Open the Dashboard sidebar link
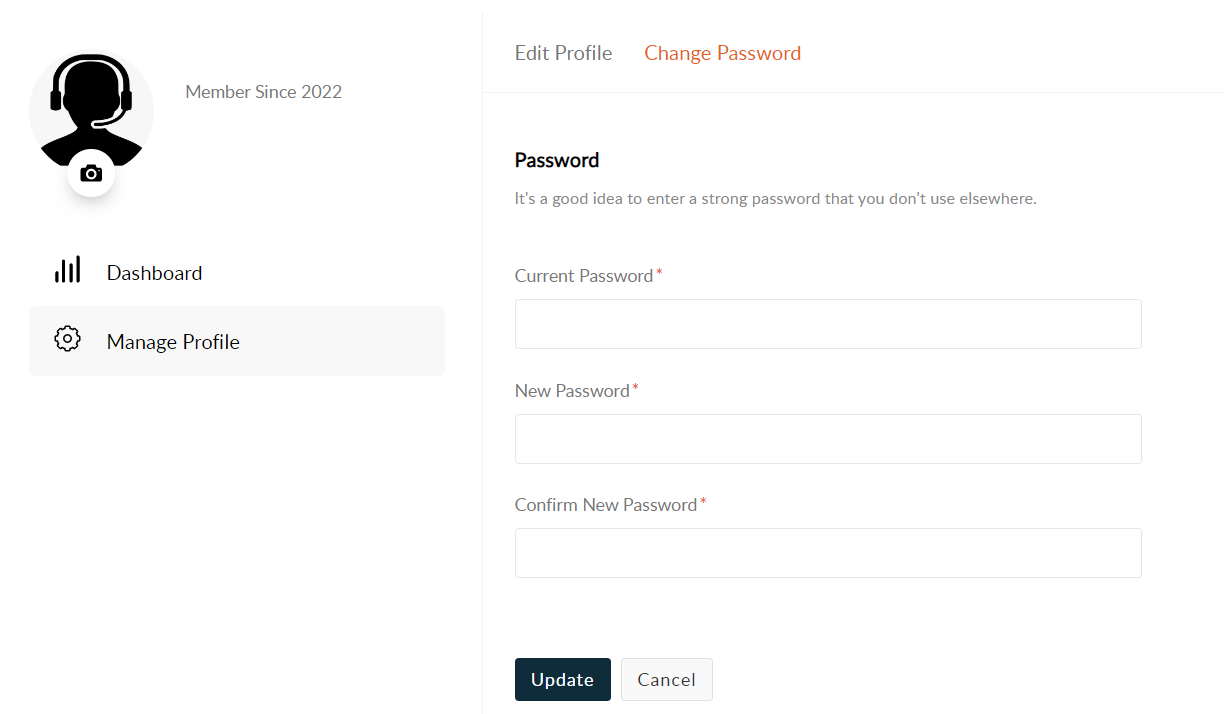This screenshot has width=1230, height=714. 154,273
